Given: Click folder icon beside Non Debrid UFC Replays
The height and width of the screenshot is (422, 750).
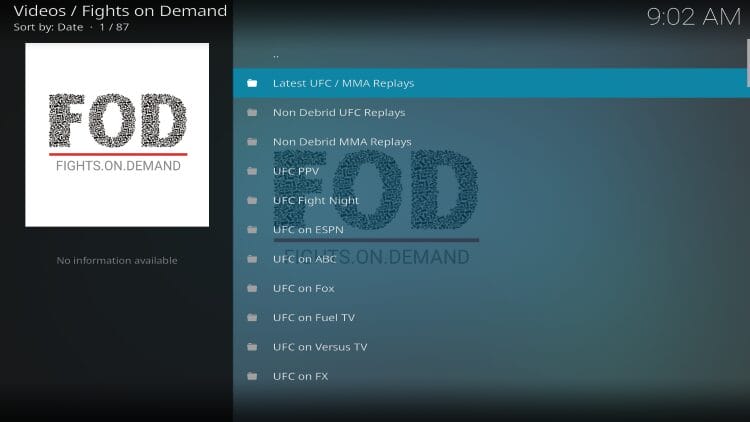Looking at the screenshot, I should [x=252, y=112].
